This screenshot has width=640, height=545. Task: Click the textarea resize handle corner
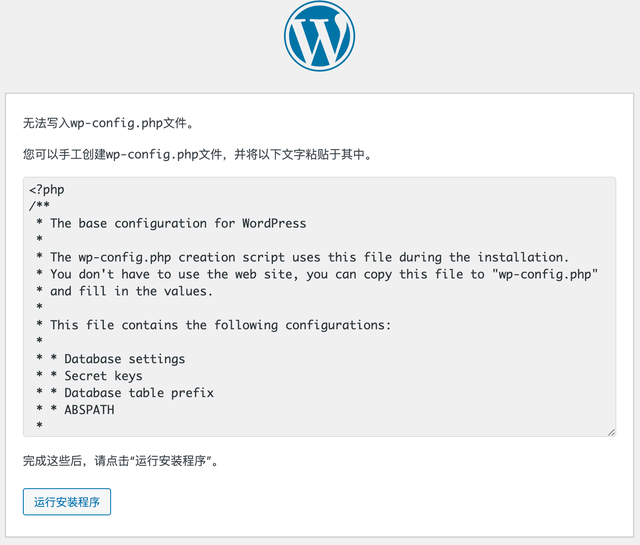tap(611, 432)
